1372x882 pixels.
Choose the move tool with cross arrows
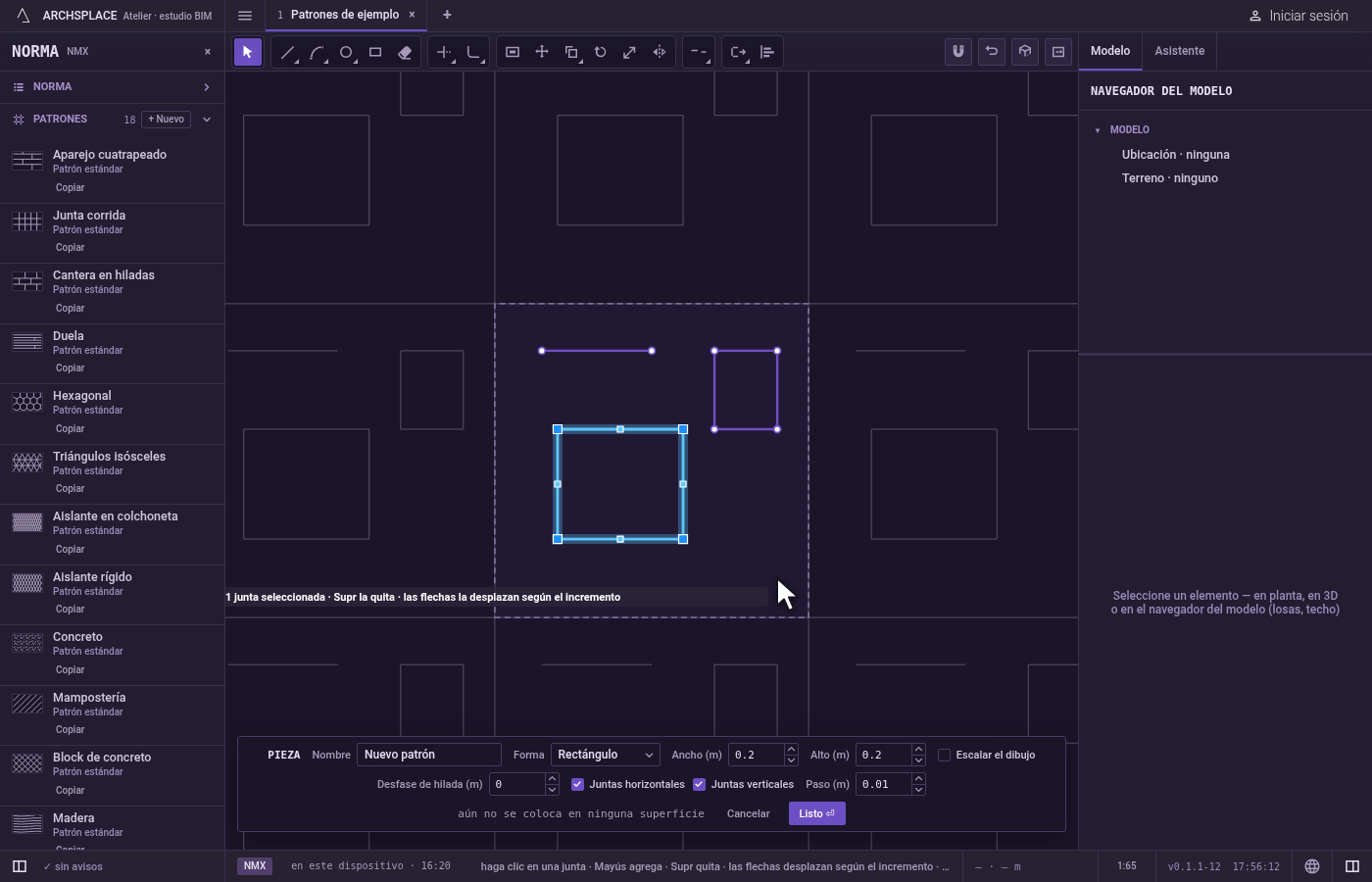[542, 52]
